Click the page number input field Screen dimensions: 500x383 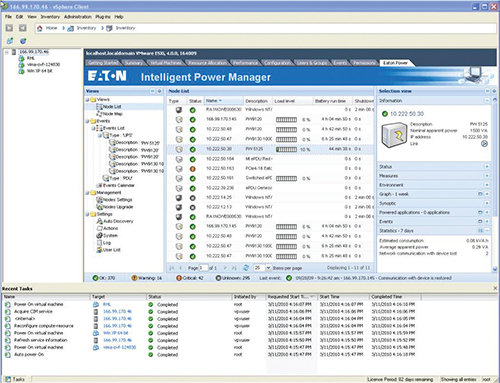(203, 268)
